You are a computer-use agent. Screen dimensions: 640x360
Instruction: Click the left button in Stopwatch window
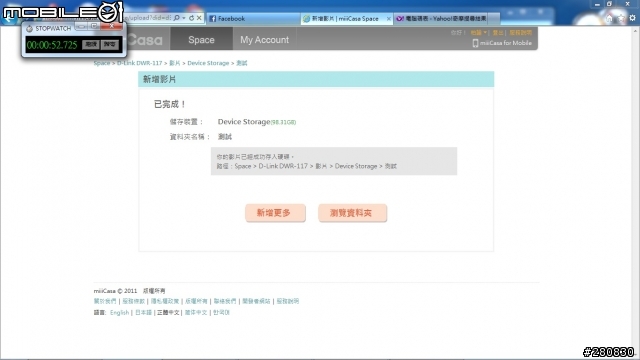pos(90,44)
